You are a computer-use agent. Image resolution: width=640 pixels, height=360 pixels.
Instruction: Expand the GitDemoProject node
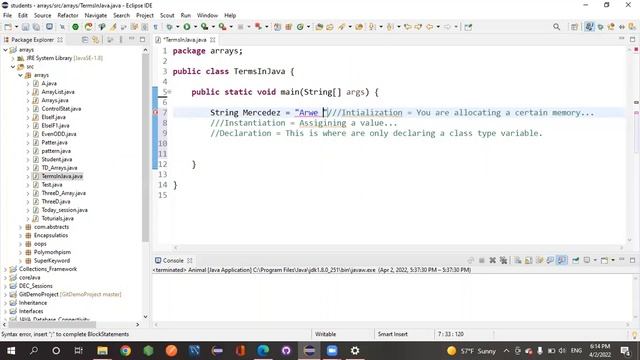[5, 294]
